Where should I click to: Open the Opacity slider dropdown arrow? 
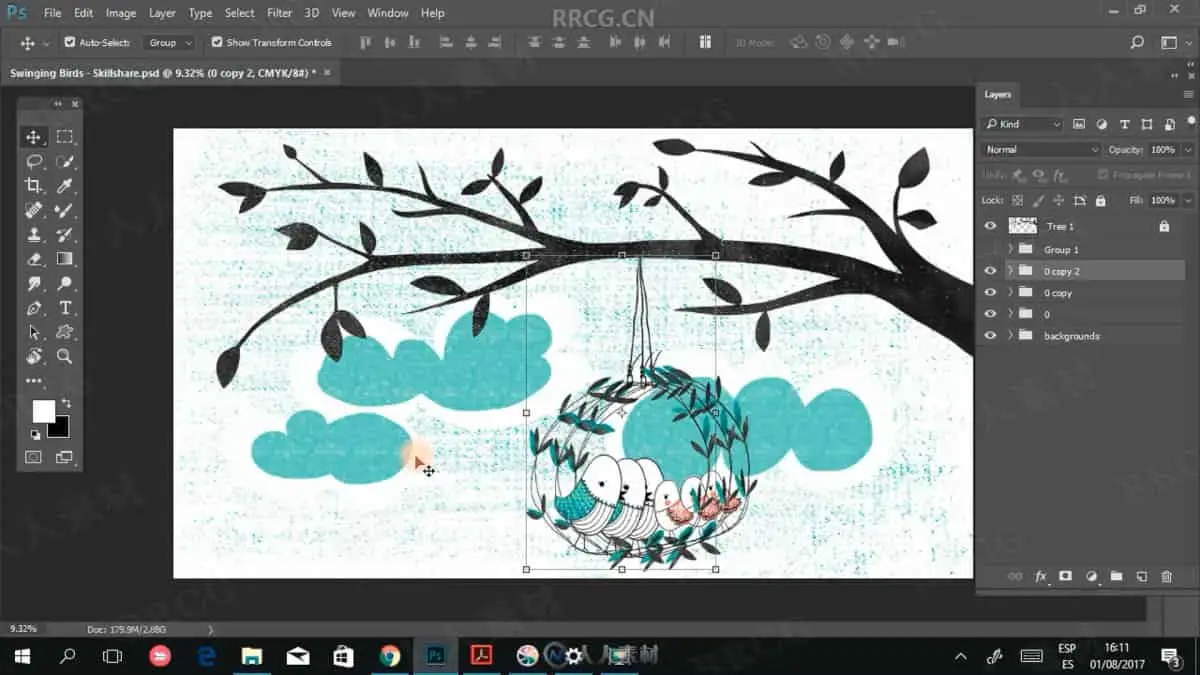click(1187, 149)
